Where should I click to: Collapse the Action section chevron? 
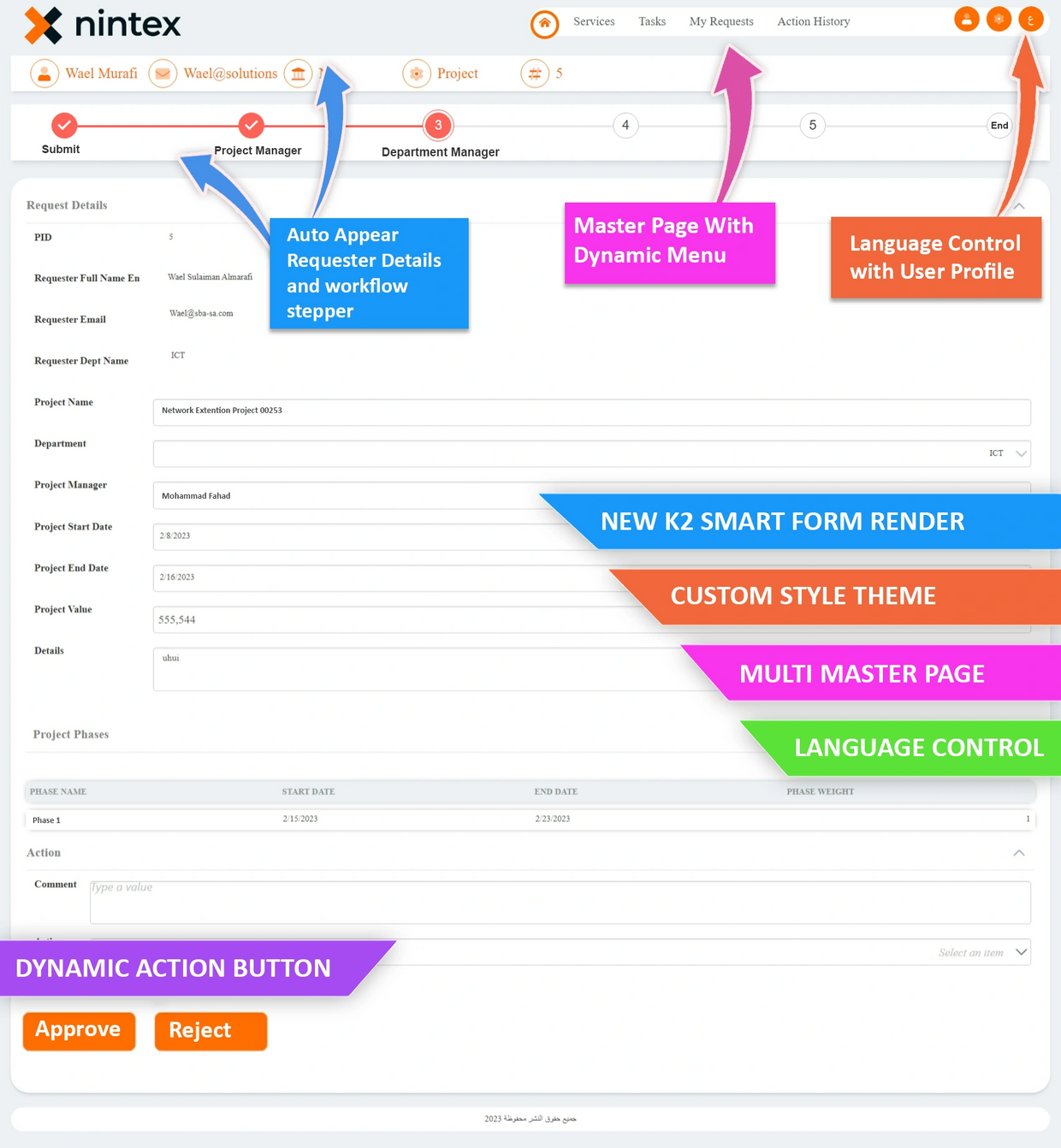pyautogui.click(x=1019, y=853)
